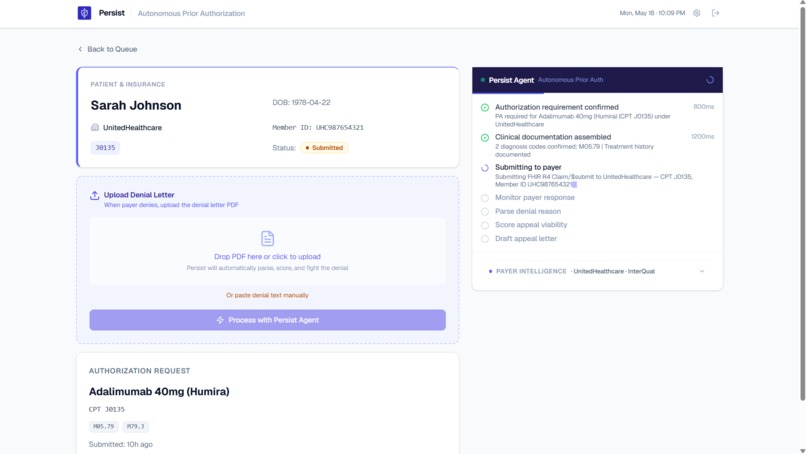Click the vertical page scrollbar

pos(802,203)
